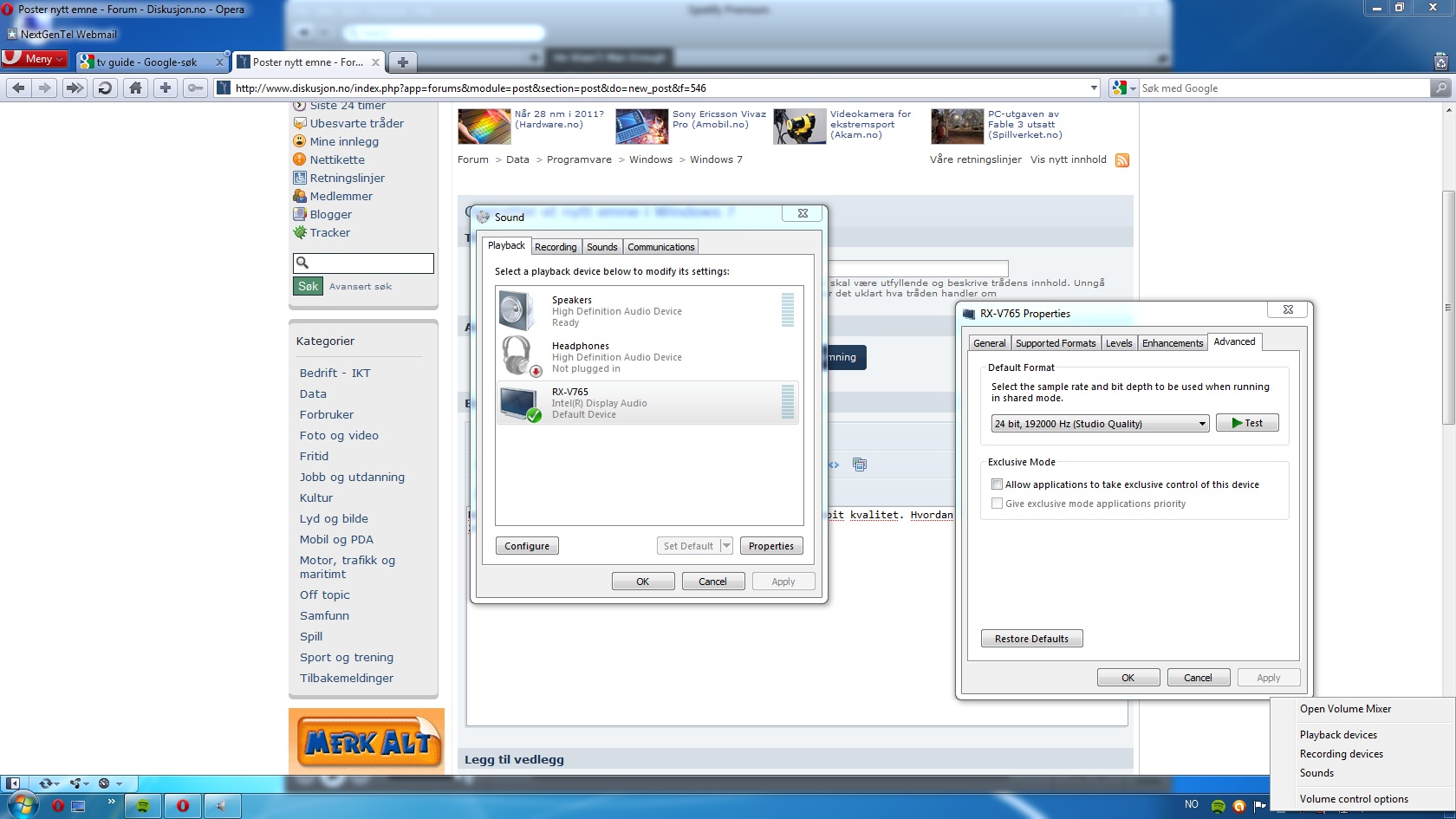Open the Levels tab in RX-V765 Properties
The width and height of the screenshot is (1456, 819).
[1119, 343]
